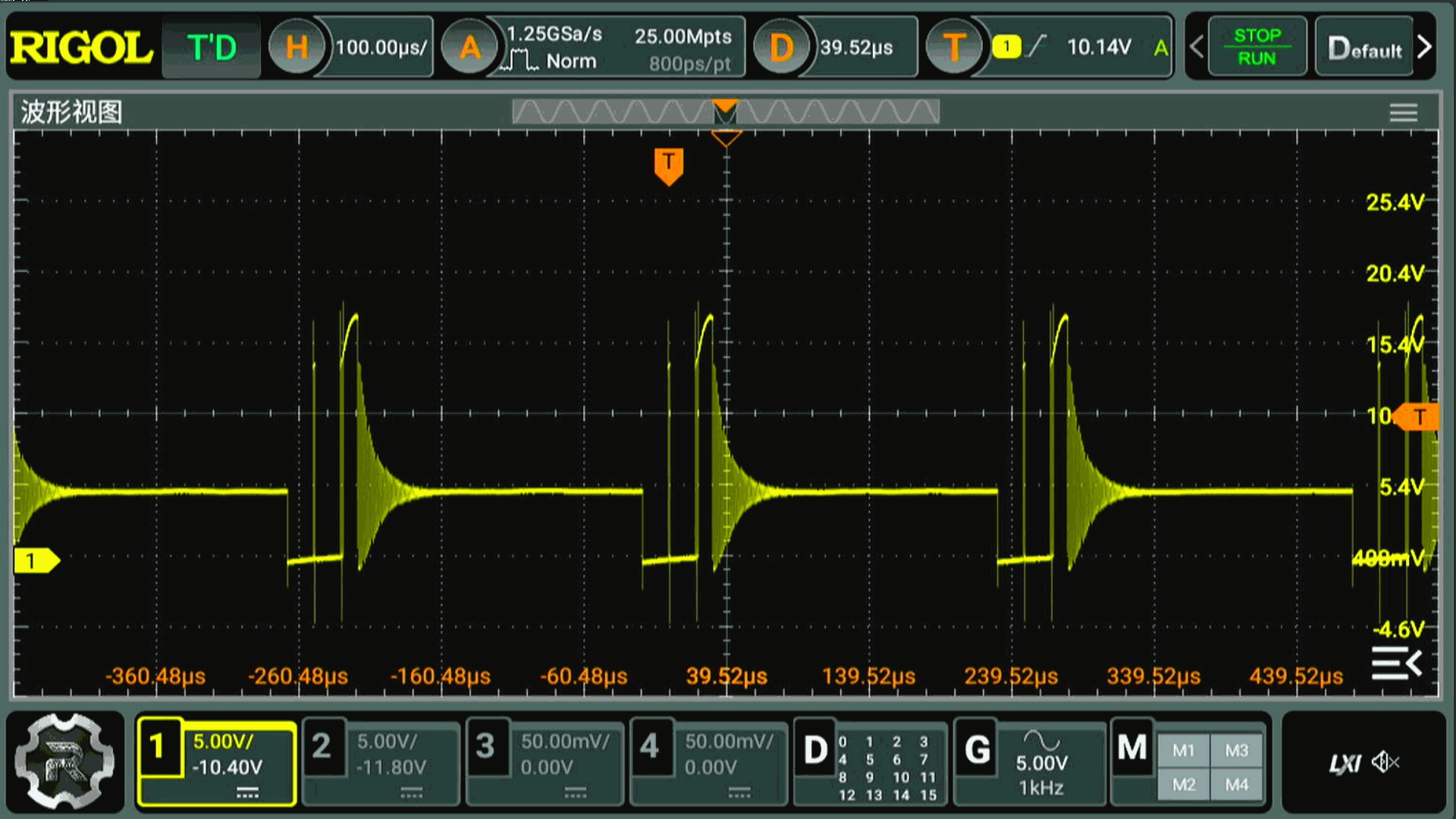1456x819 pixels.
Task: Toggle channel 1 on or off
Action: (x=158, y=747)
